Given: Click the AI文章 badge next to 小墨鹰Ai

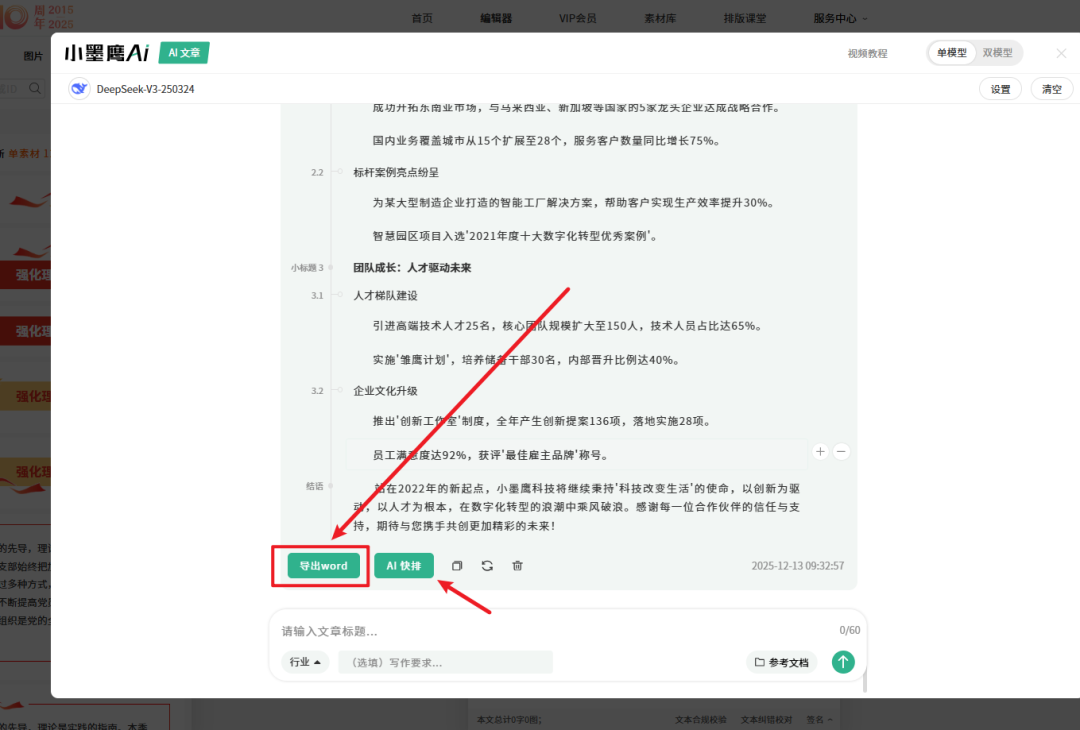Looking at the screenshot, I should click(183, 51).
